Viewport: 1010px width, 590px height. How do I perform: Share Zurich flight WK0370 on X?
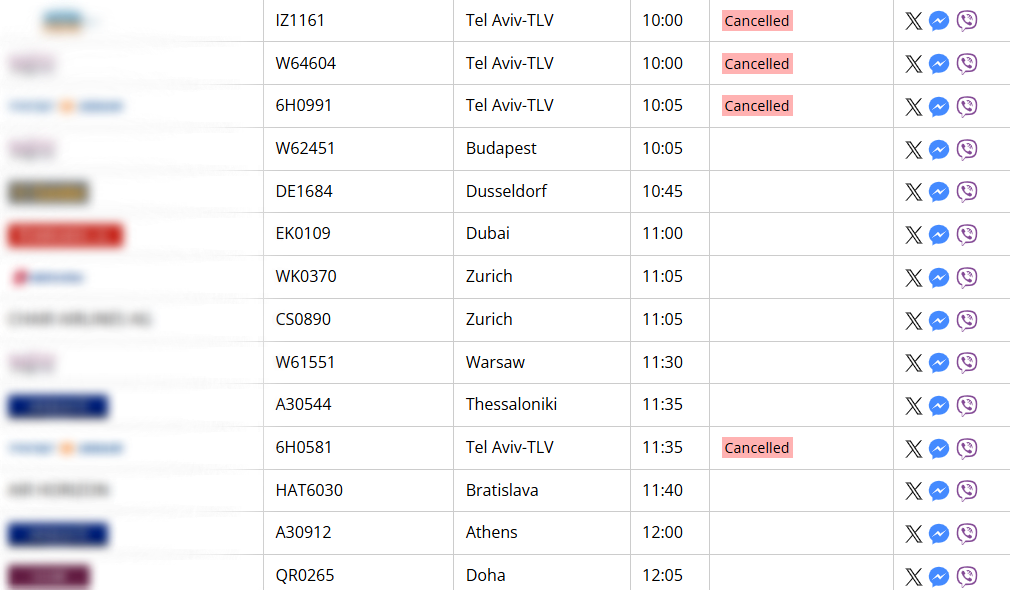(913, 278)
